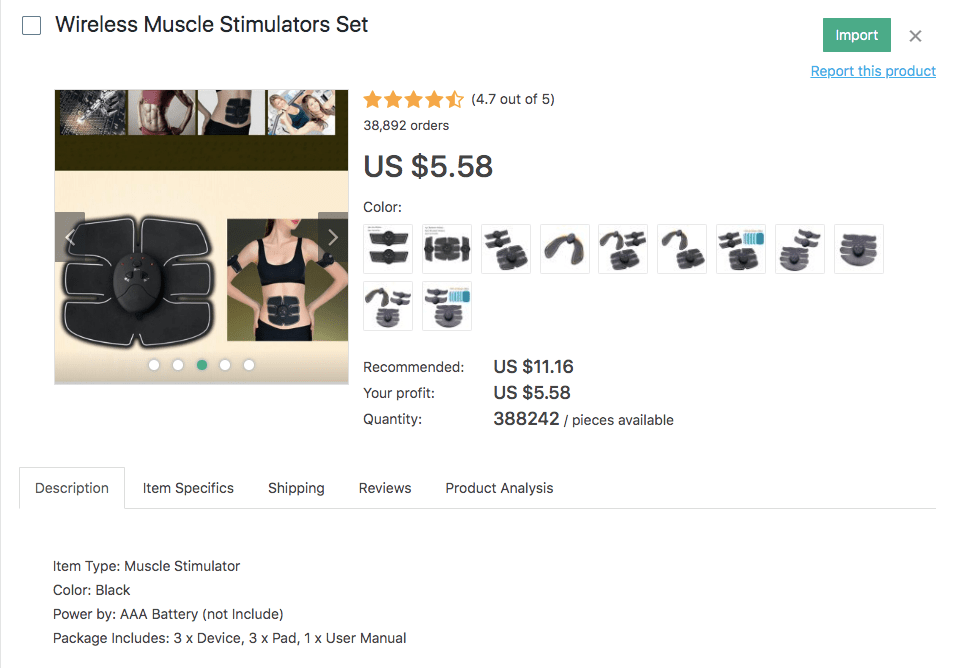Viewport: 954px width, 668px height.
Task: Click the woman wearing stimulator product photo
Action: [279, 280]
